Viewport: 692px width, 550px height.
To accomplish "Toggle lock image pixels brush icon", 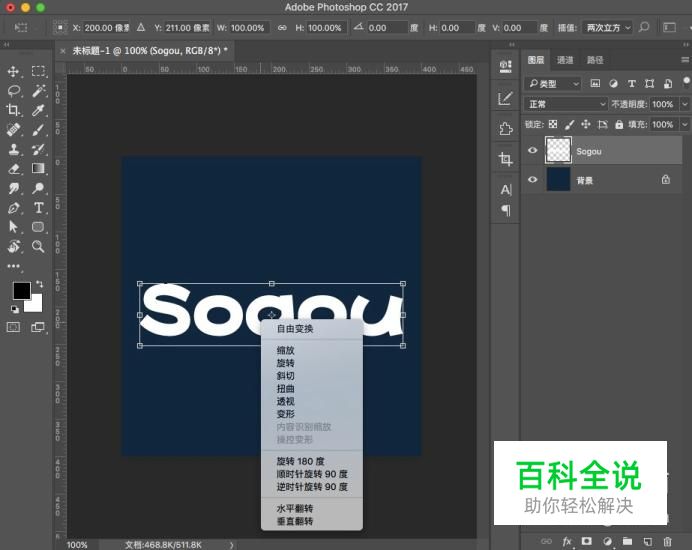I will click(570, 124).
